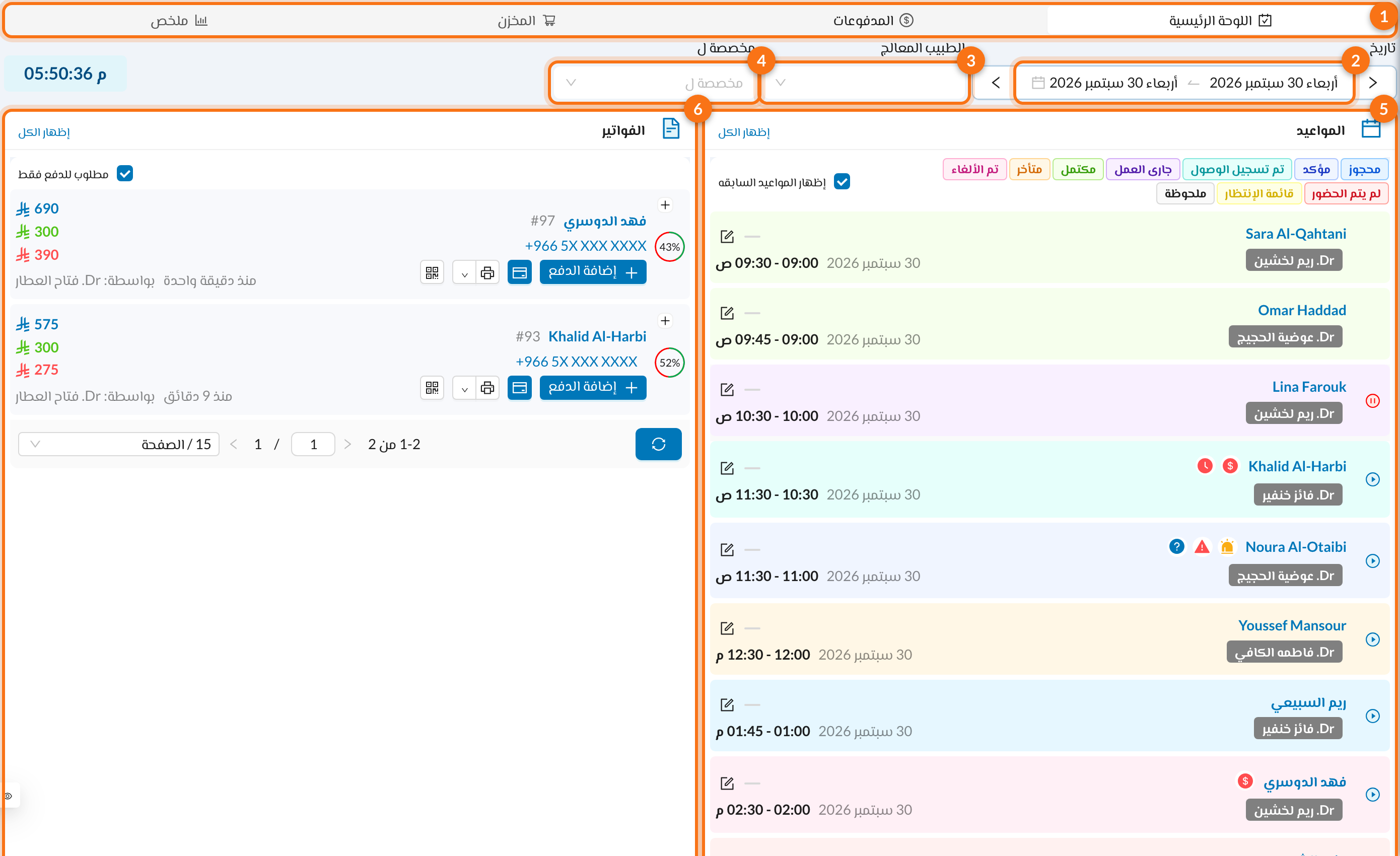Start Khalid Al-Harbi's appointment with play icon
The width and height of the screenshot is (1400, 856).
(x=1372, y=479)
